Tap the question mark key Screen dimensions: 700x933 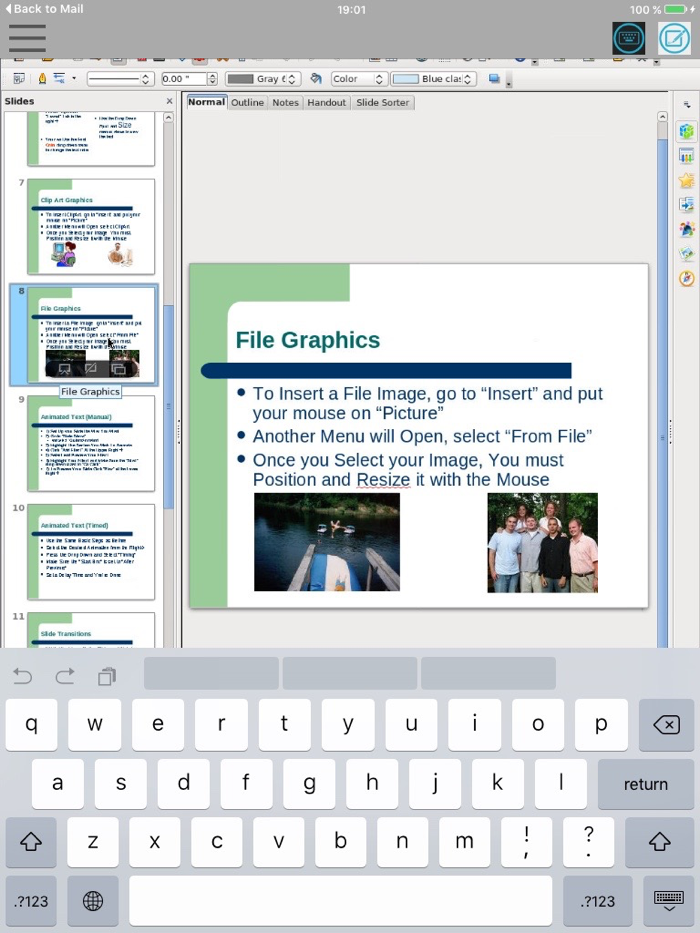tap(588, 841)
